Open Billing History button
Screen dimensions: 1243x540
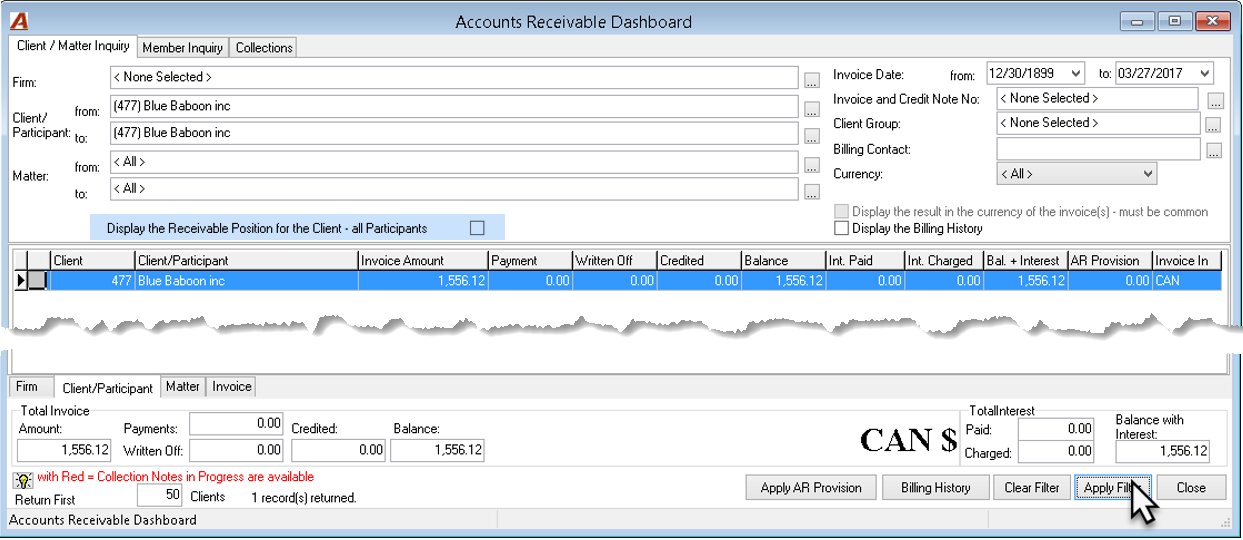(936, 488)
